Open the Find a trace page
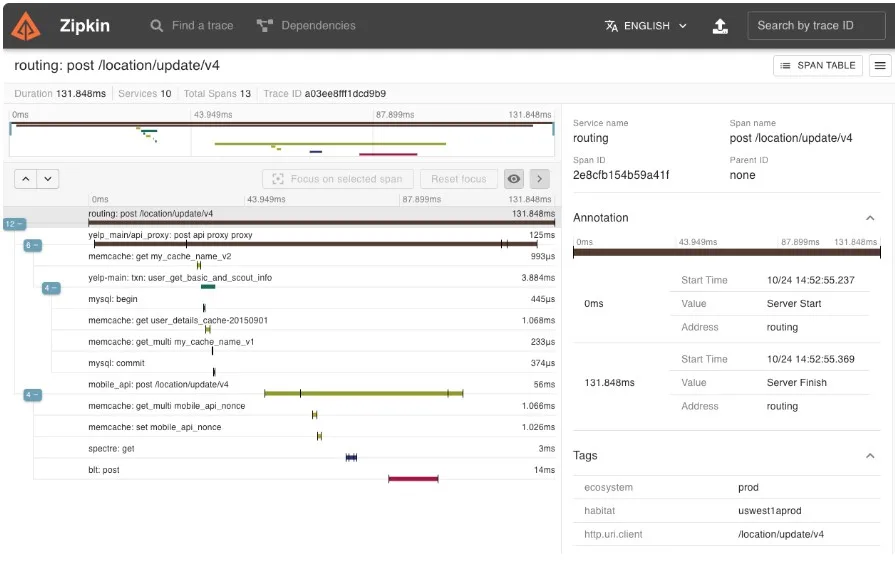The image size is (895, 573). click(192, 26)
